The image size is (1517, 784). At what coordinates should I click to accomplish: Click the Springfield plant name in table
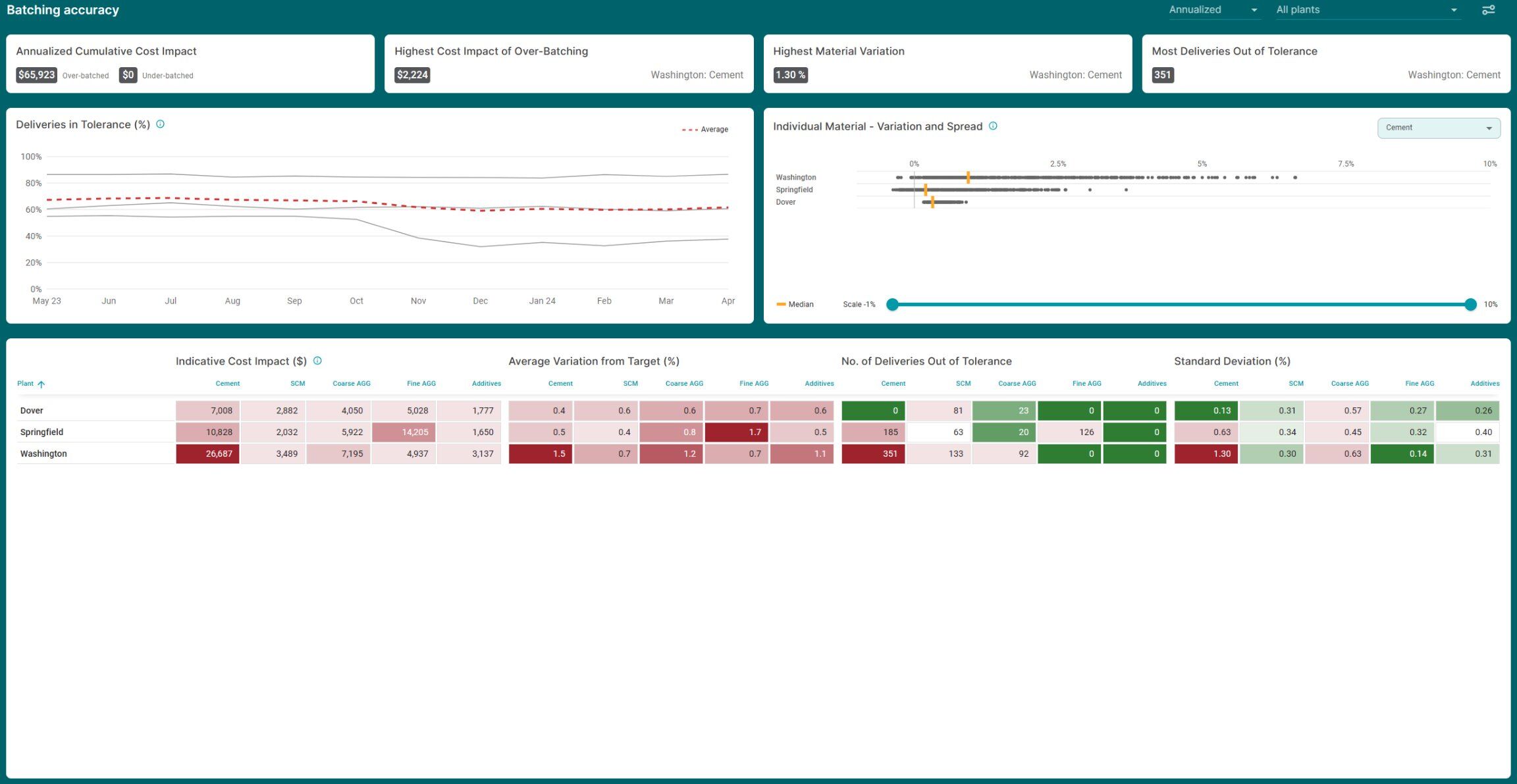pyautogui.click(x=41, y=432)
